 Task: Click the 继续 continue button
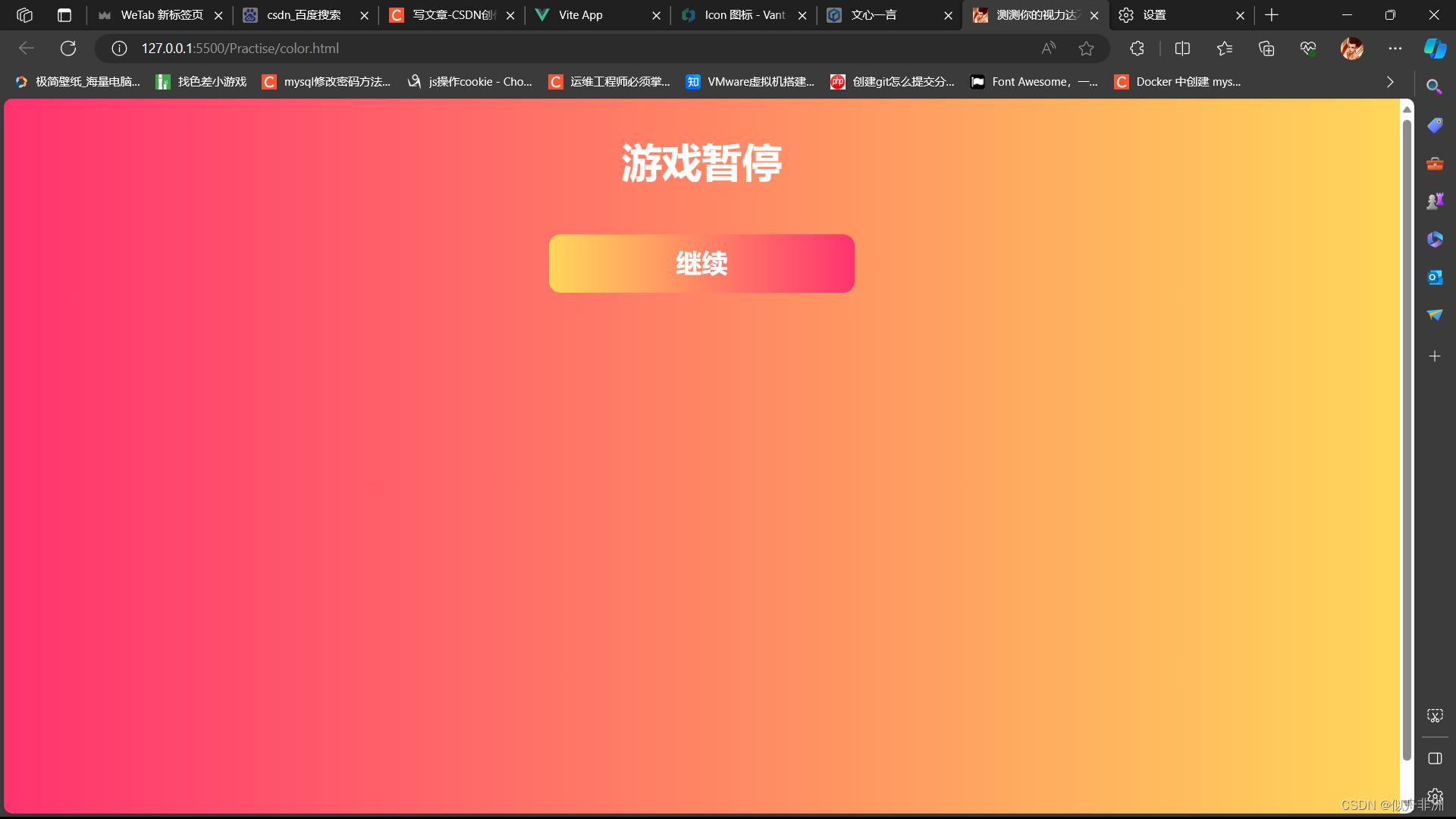pyautogui.click(x=701, y=263)
